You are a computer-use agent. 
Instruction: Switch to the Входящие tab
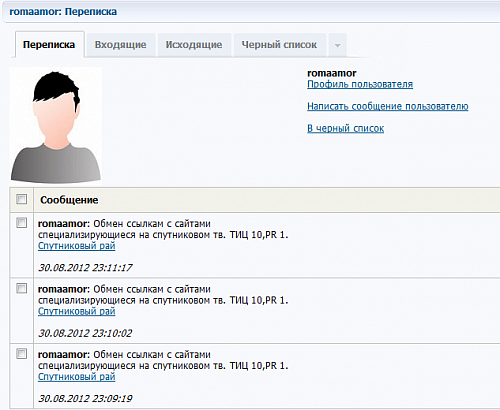(120, 45)
